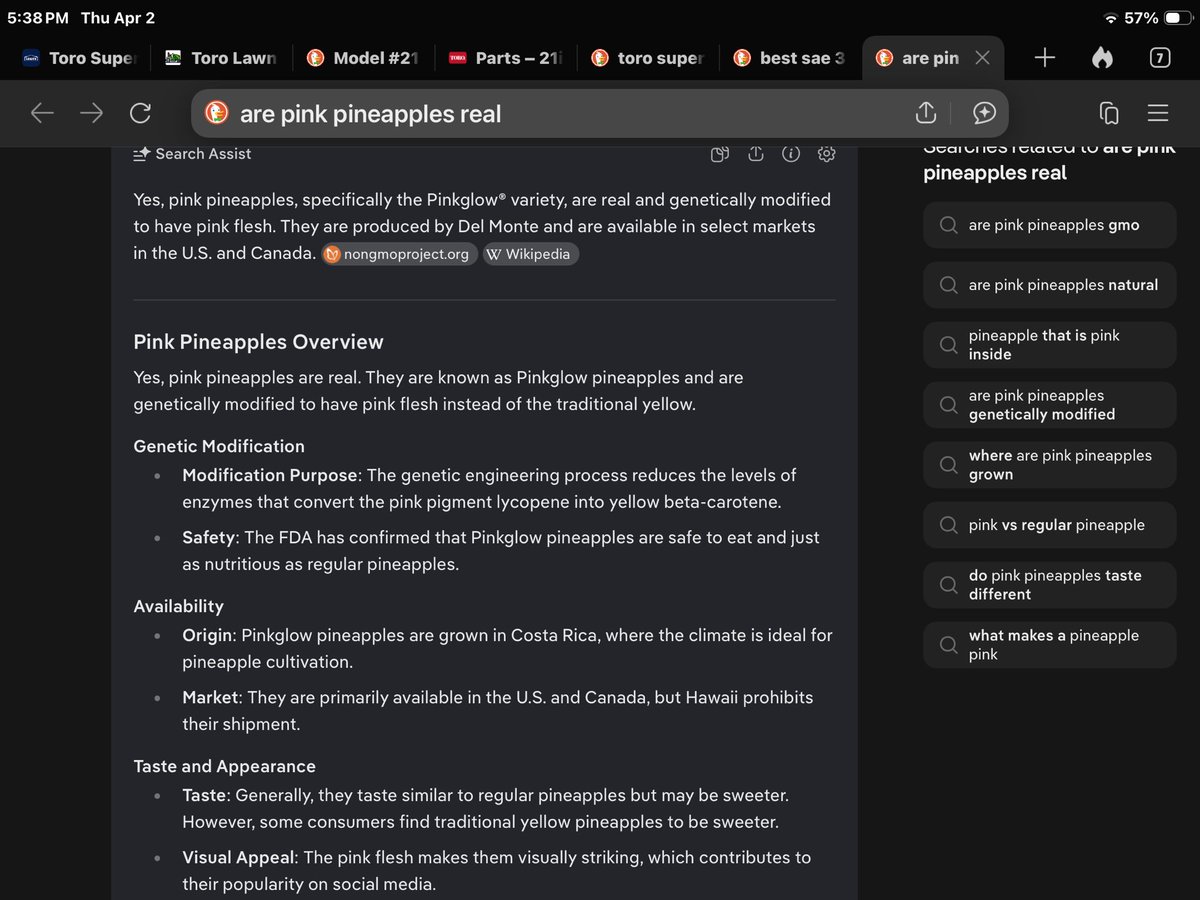
Task: Switch to the 'toro super' DuckDuckGo tab
Action: tap(648, 58)
